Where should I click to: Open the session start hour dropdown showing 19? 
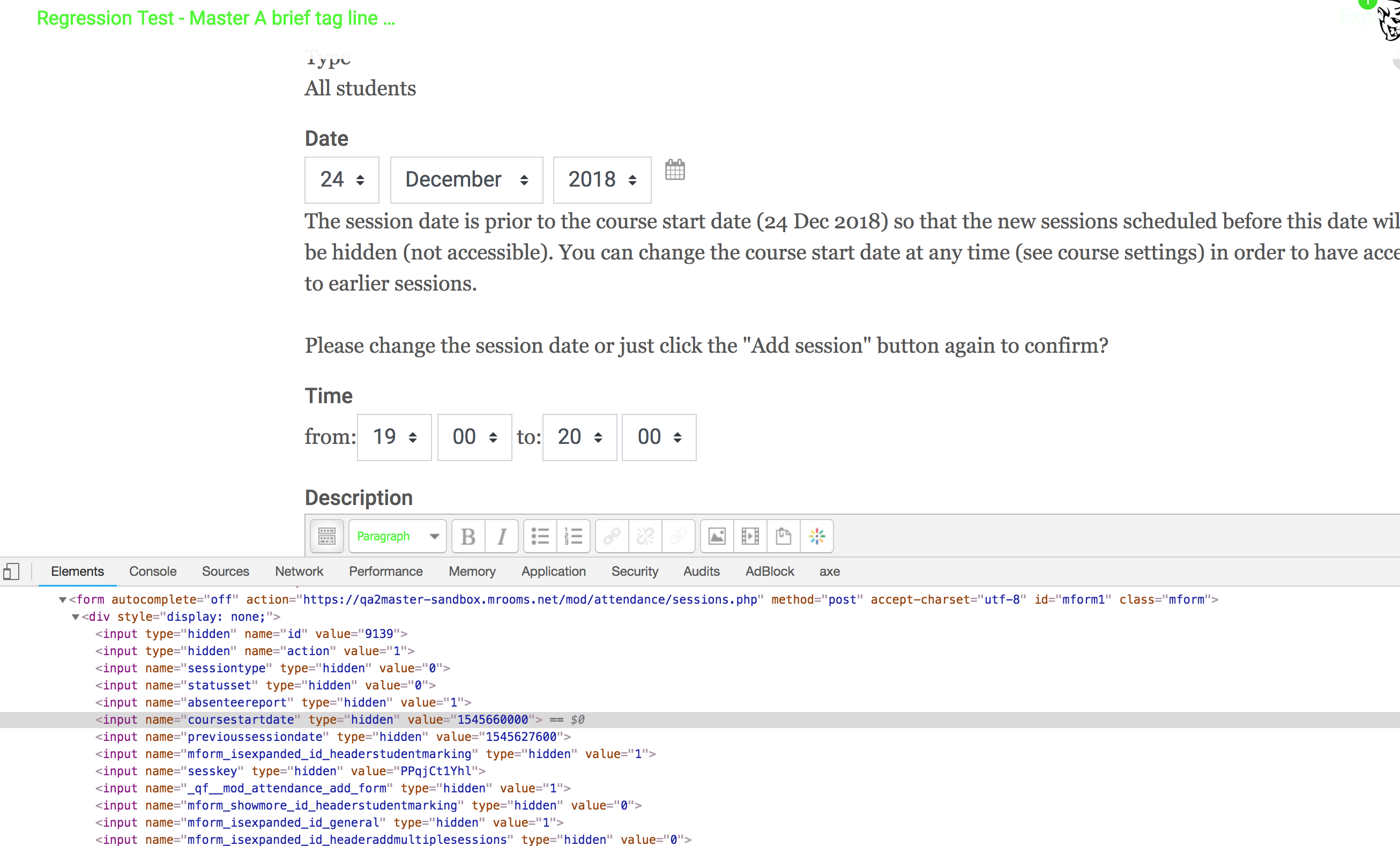(394, 437)
